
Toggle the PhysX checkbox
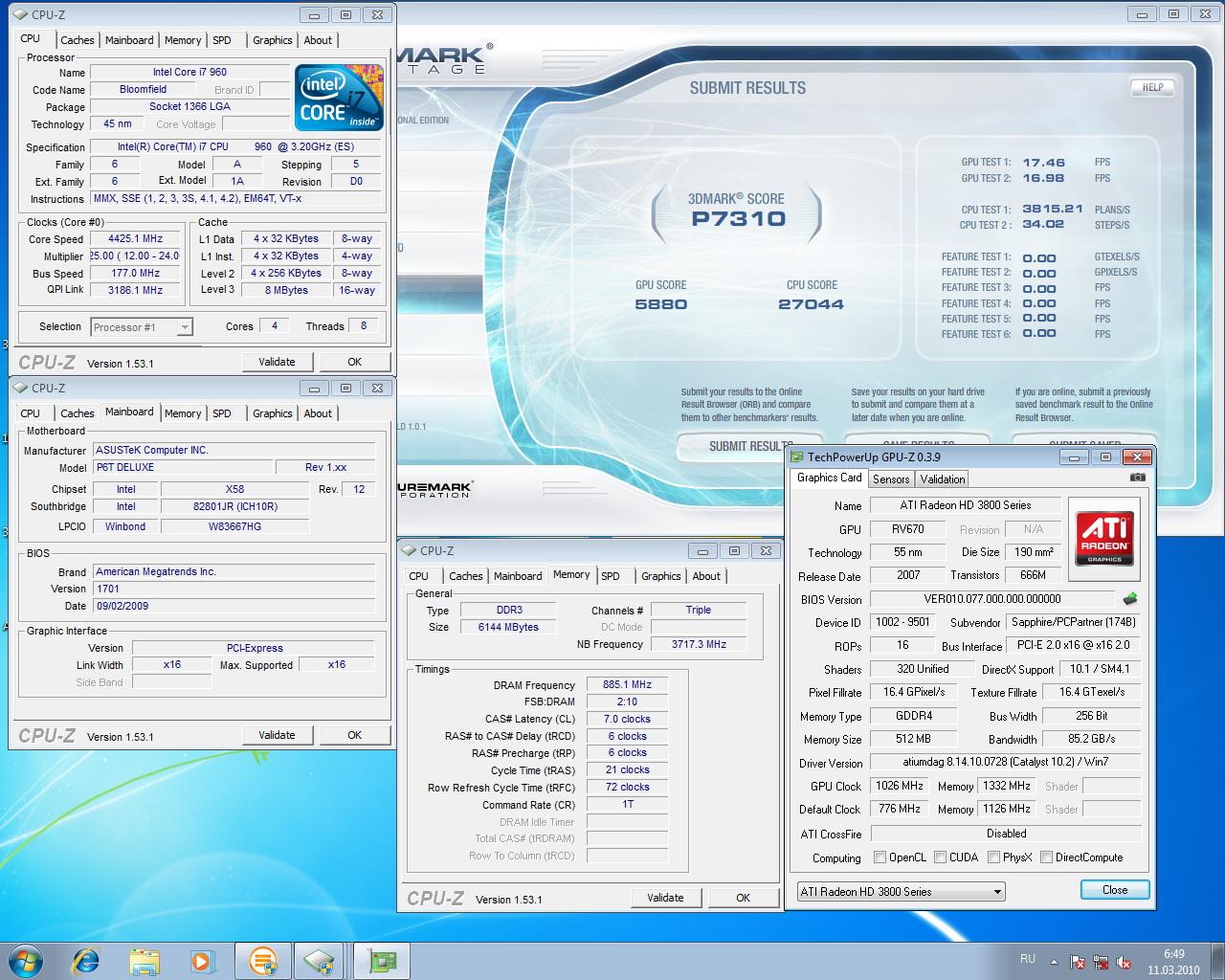point(993,857)
